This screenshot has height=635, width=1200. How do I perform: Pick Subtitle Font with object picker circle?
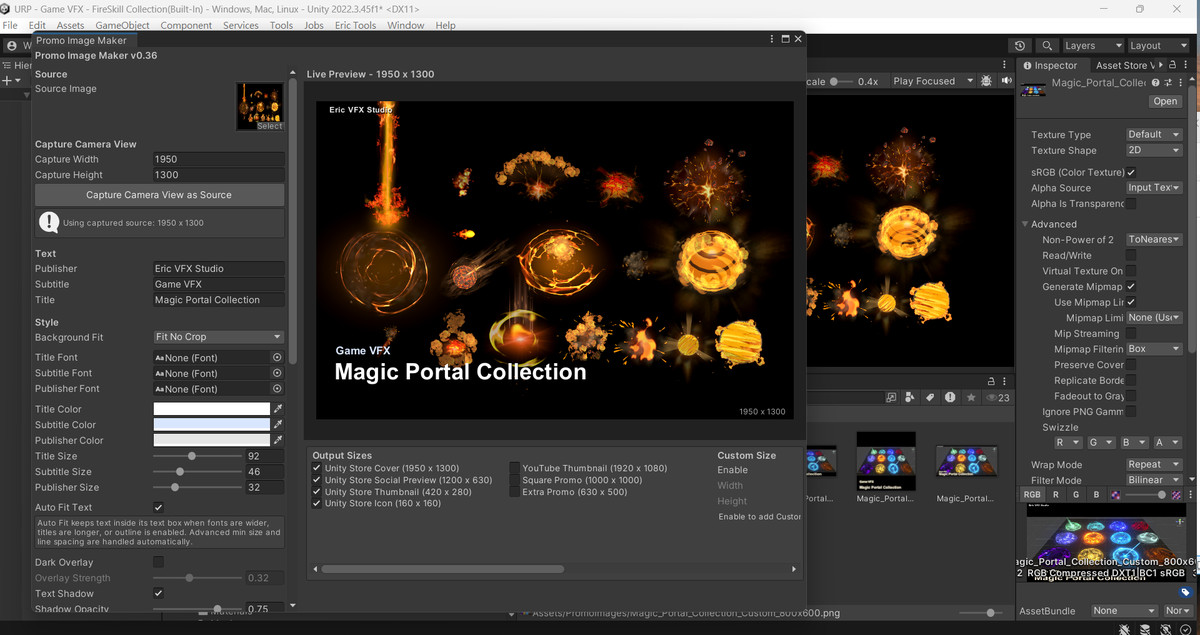coord(277,373)
